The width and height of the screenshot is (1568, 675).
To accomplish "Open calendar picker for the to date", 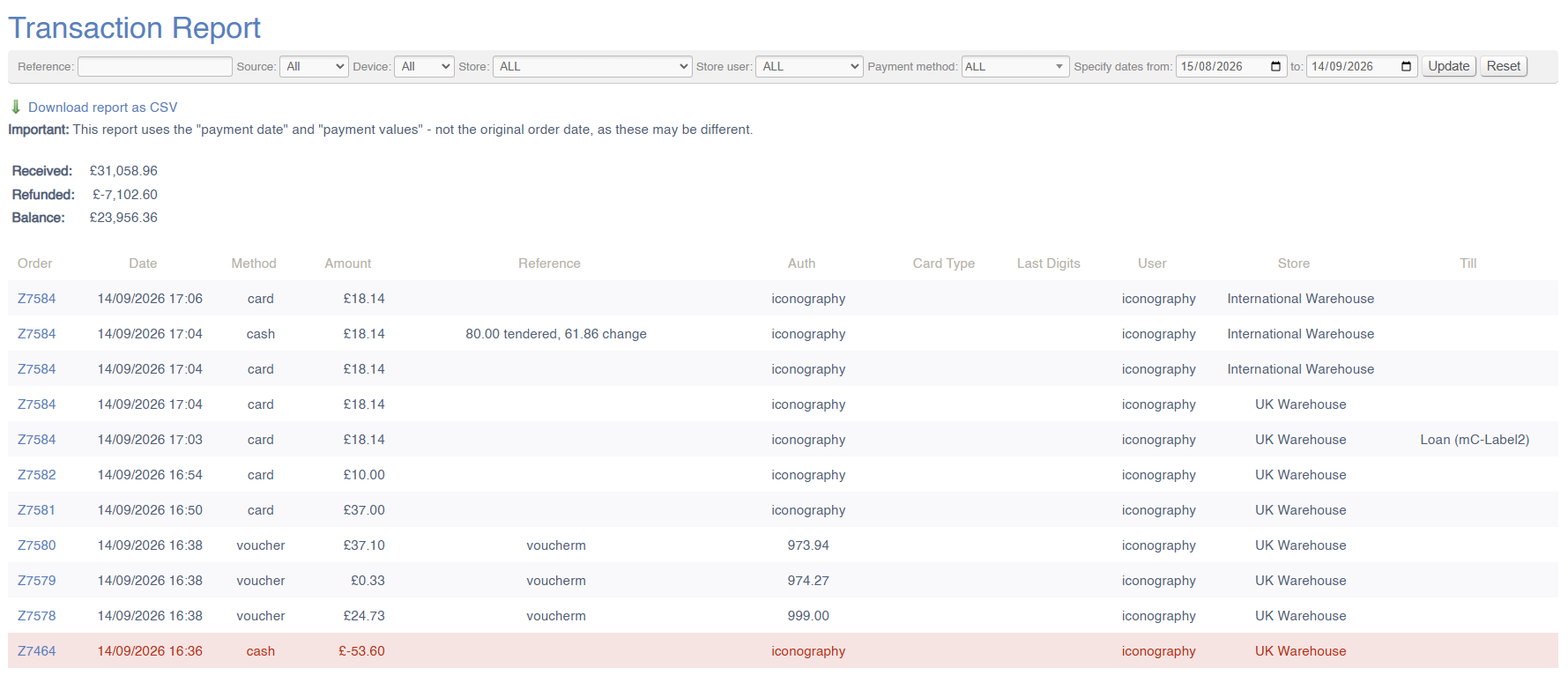I will coord(1406,66).
